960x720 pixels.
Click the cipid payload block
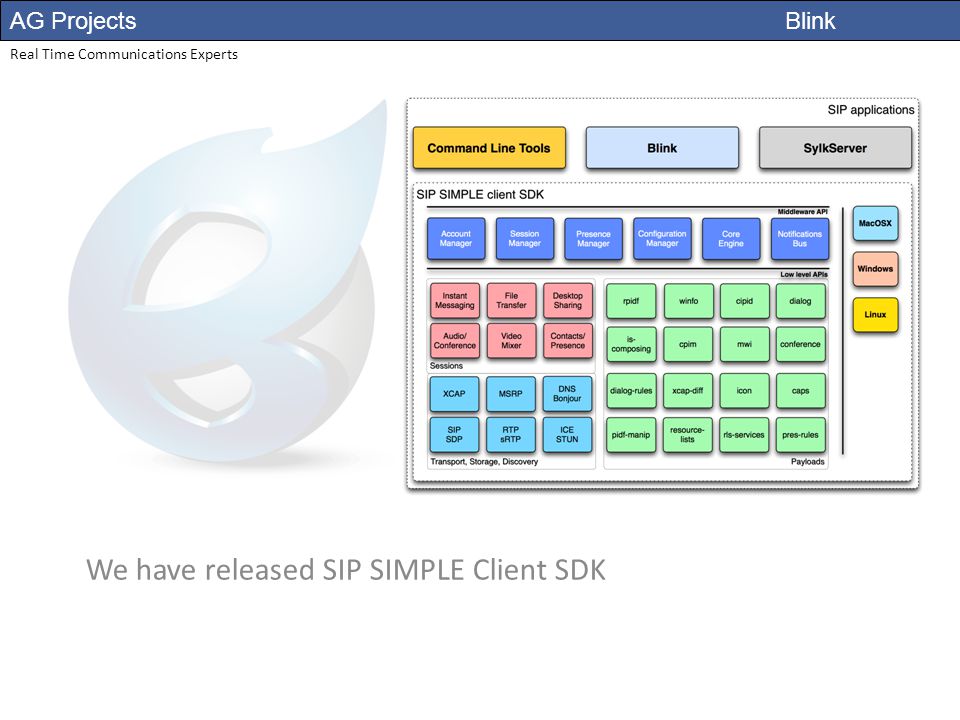coord(744,301)
